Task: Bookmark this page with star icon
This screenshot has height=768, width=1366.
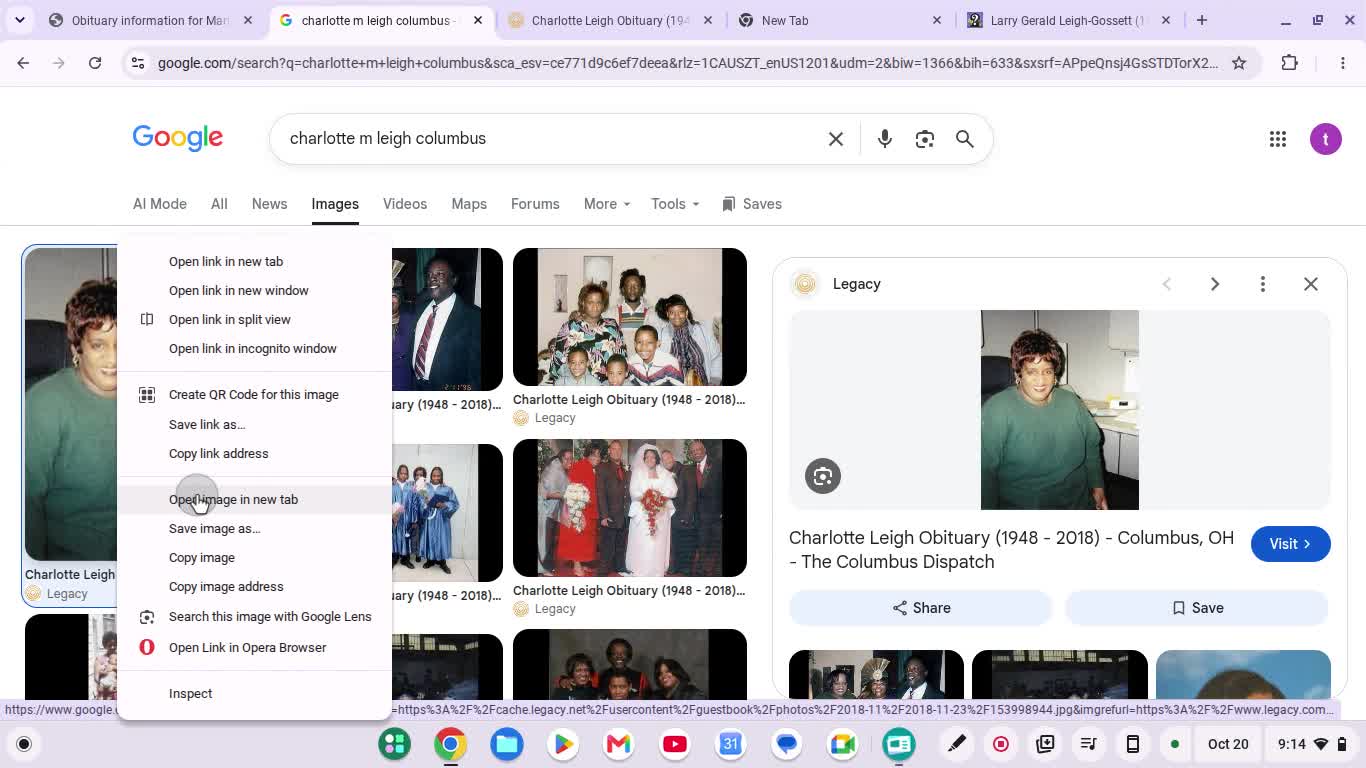Action: click(x=1239, y=63)
